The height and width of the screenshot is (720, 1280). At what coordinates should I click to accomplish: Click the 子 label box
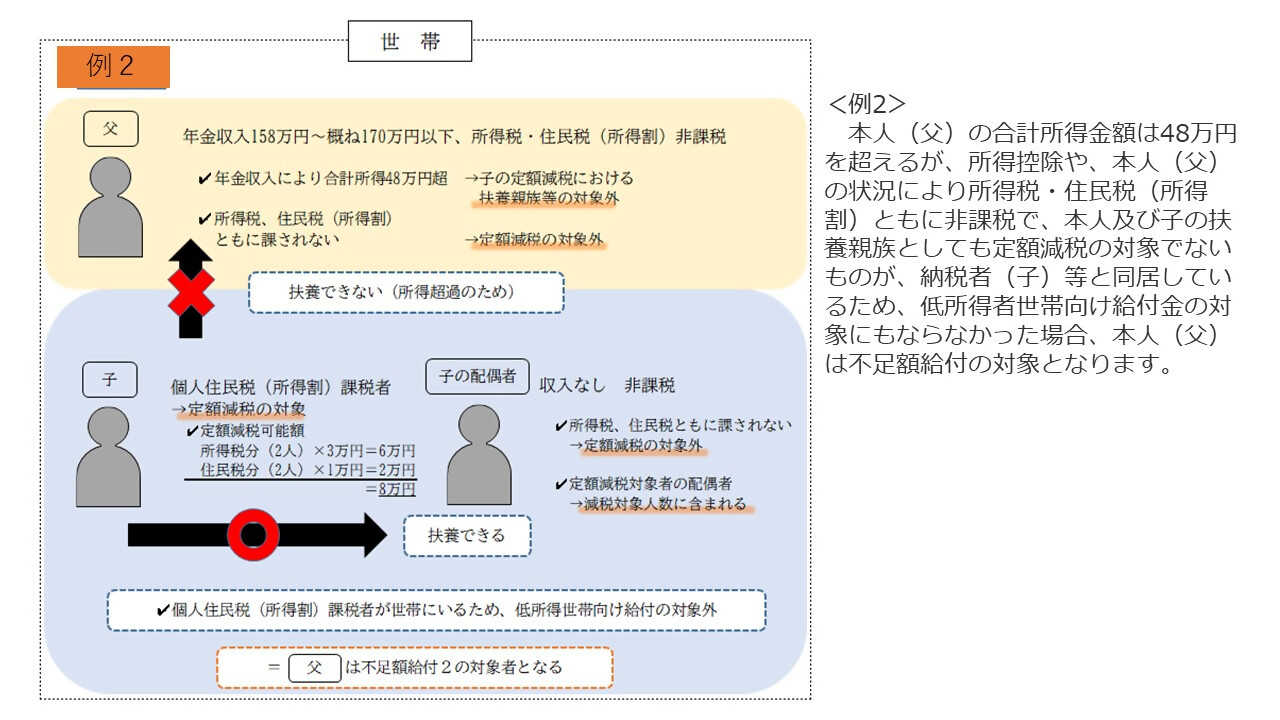(109, 380)
